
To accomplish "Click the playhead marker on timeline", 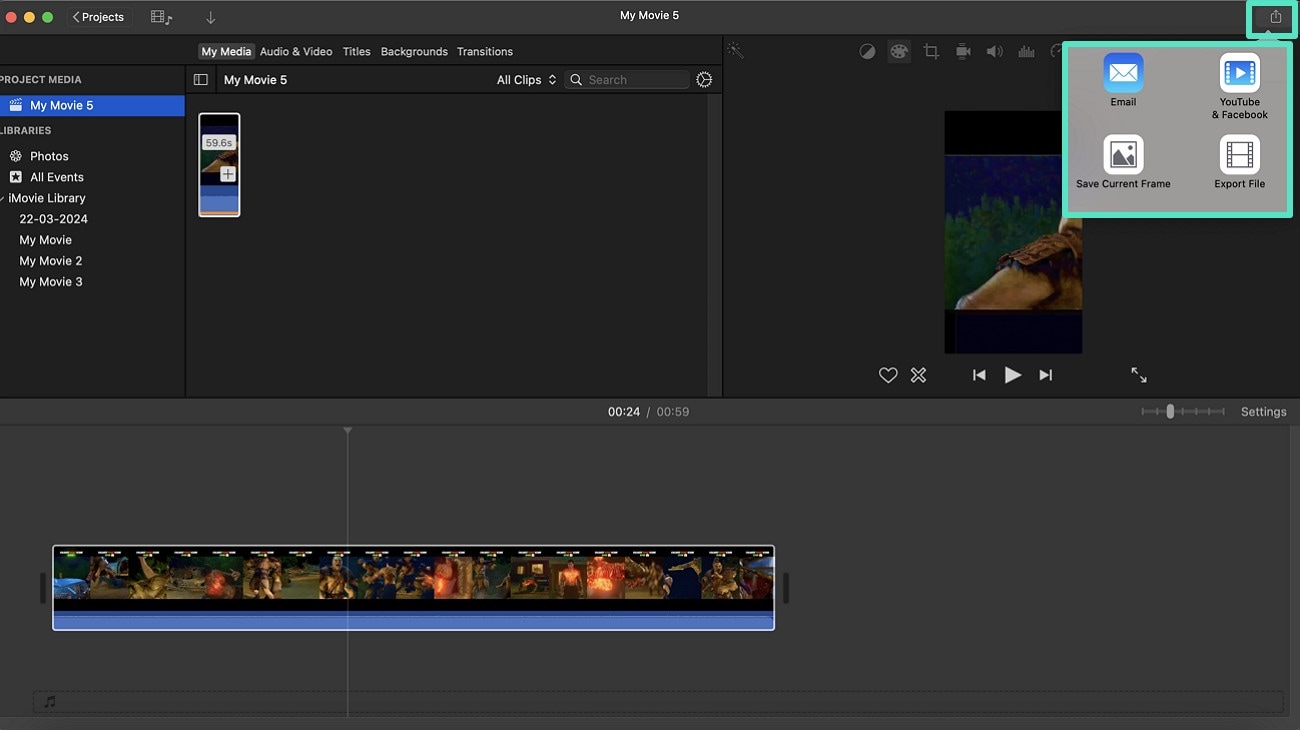I will click(348, 431).
